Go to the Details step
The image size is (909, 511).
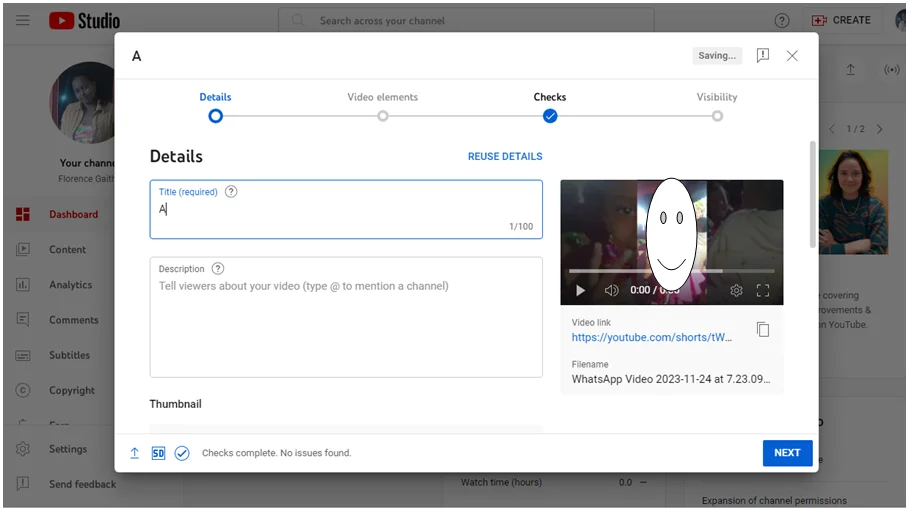tap(215, 116)
